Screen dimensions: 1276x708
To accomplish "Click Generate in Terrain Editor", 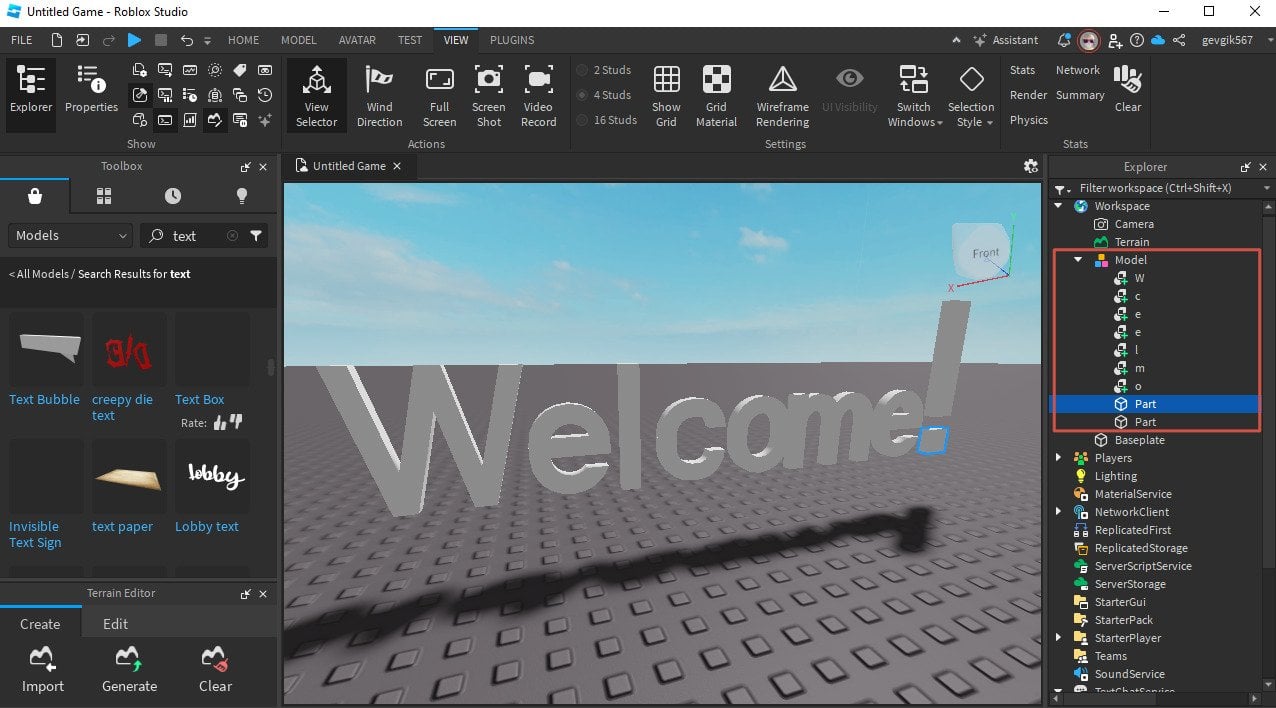I will (x=129, y=669).
